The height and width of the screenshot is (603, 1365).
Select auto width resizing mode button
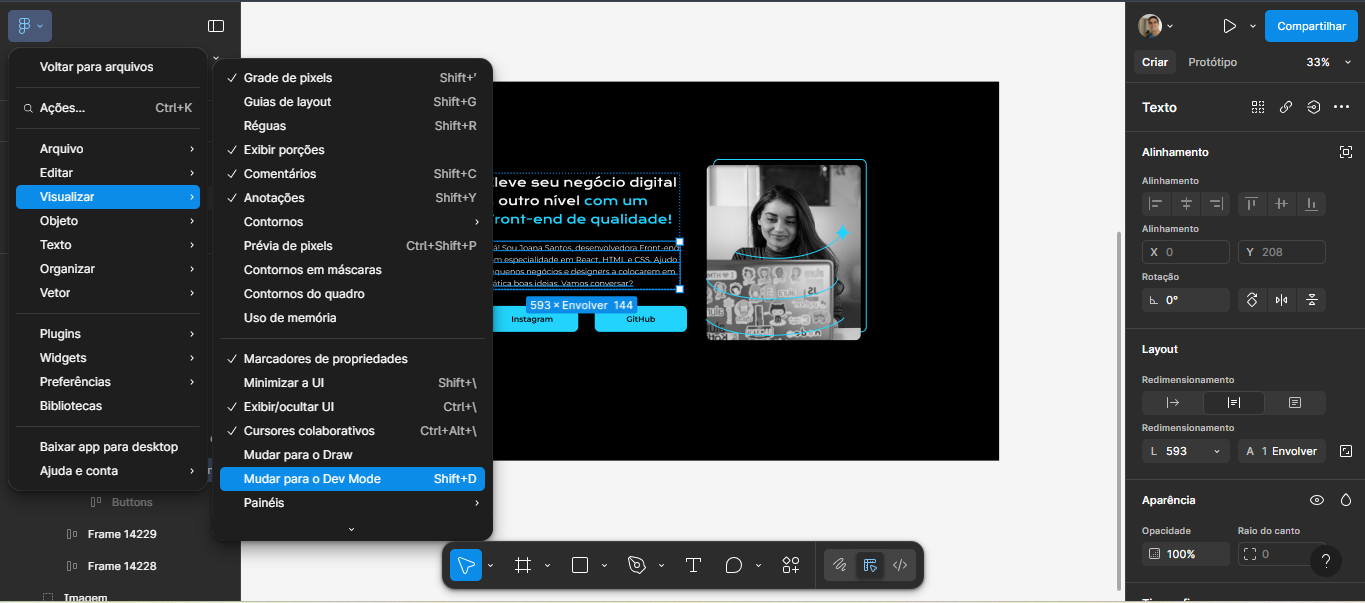tap(1173, 403)
